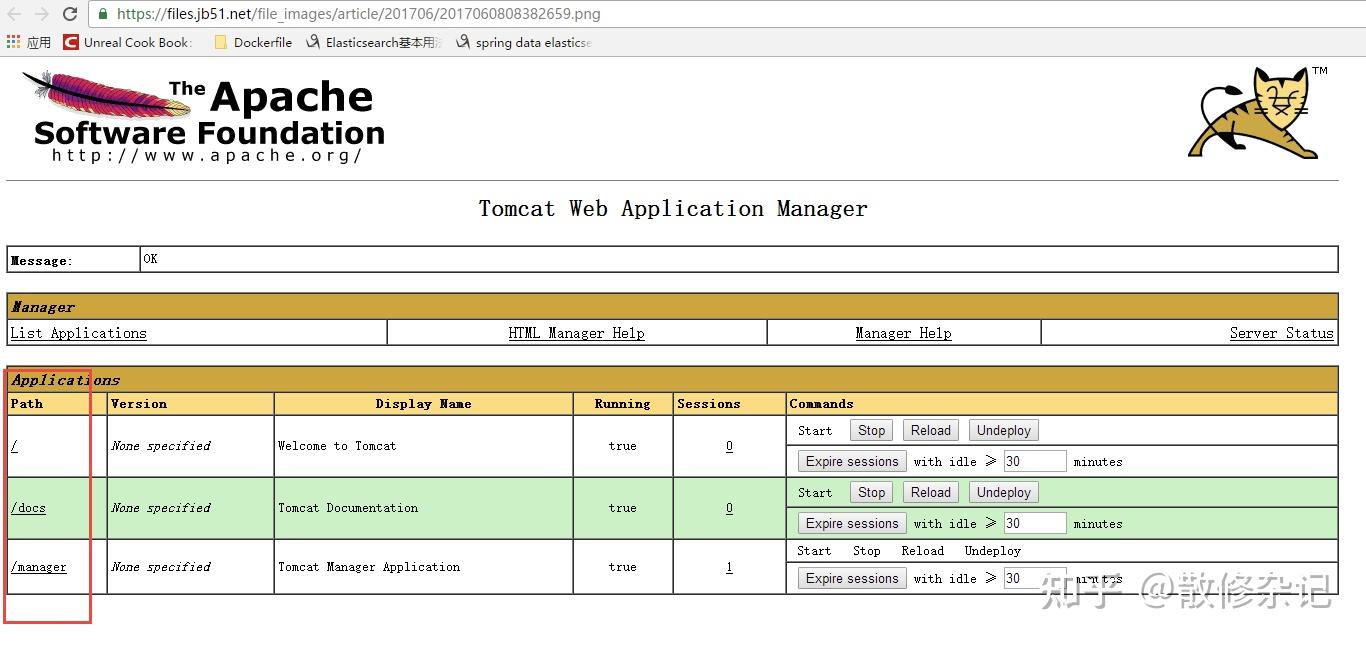Screen dimensions: 1366x646
Task: Click the Display Name column header
Action: click(x=423, y=404)
